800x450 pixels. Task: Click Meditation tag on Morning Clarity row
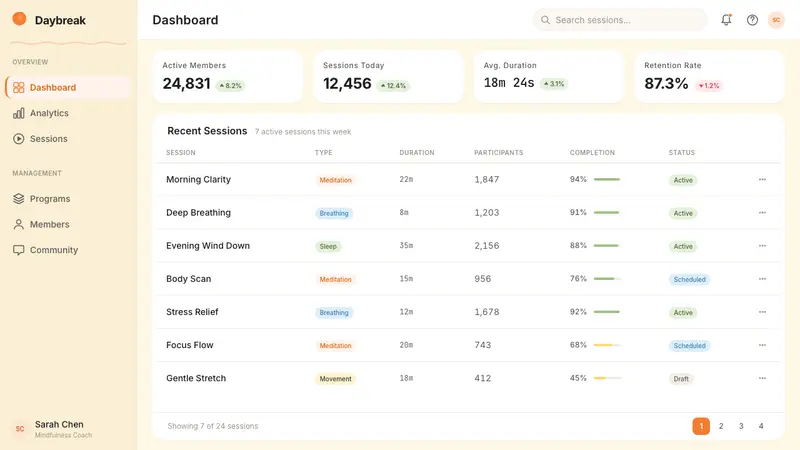pos(335,180)
